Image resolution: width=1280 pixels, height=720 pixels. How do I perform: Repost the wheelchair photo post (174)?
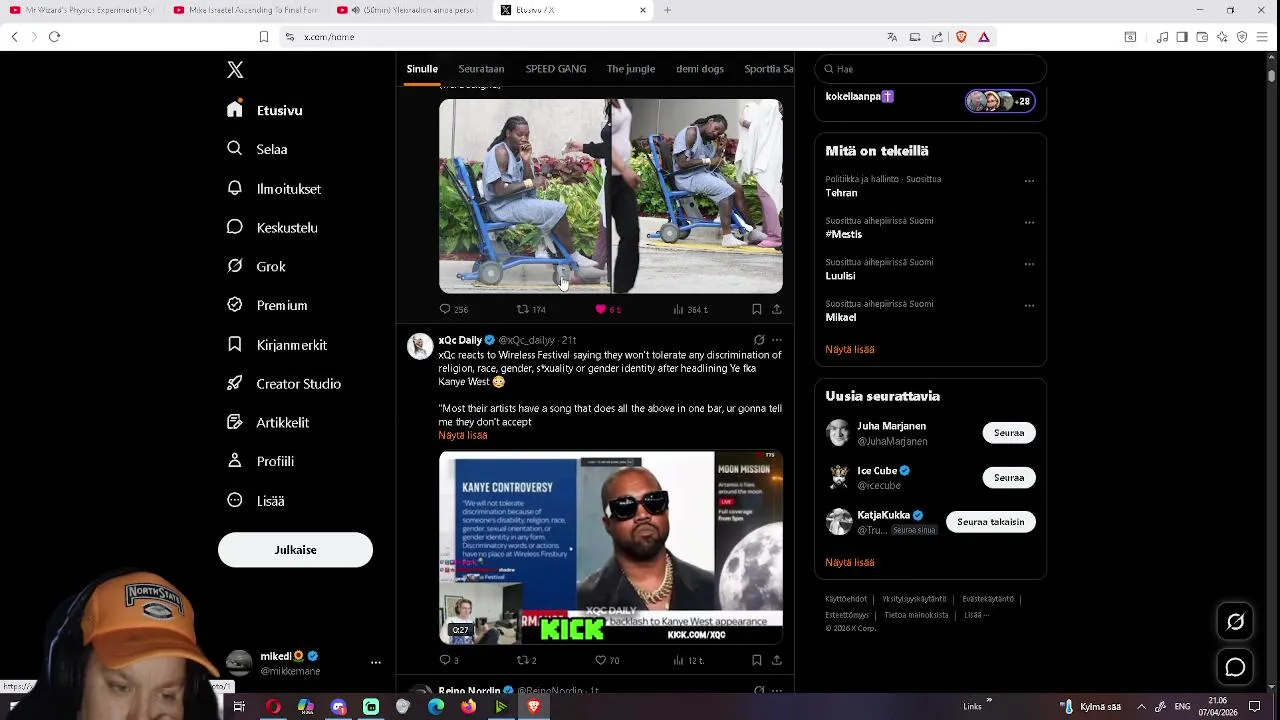(531, 309)
